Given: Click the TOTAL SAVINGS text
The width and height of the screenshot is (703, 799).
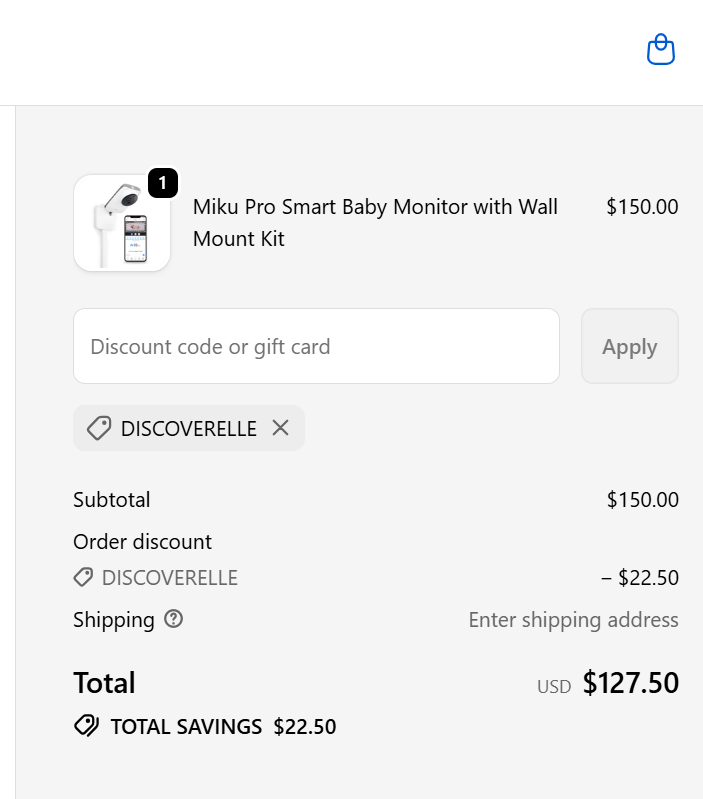Looking at the screenshot, I should (186, 727).
